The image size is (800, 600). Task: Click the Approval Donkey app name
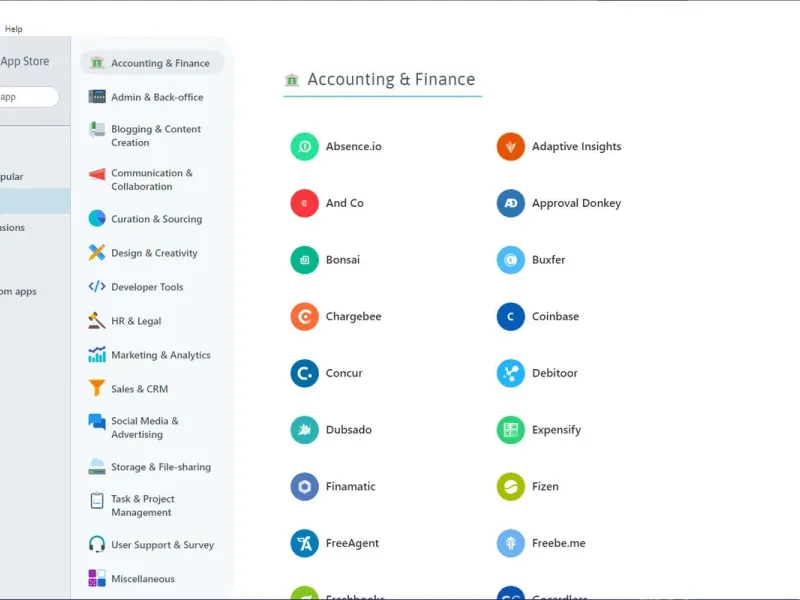pyautogui.click(x=577, y=203)
